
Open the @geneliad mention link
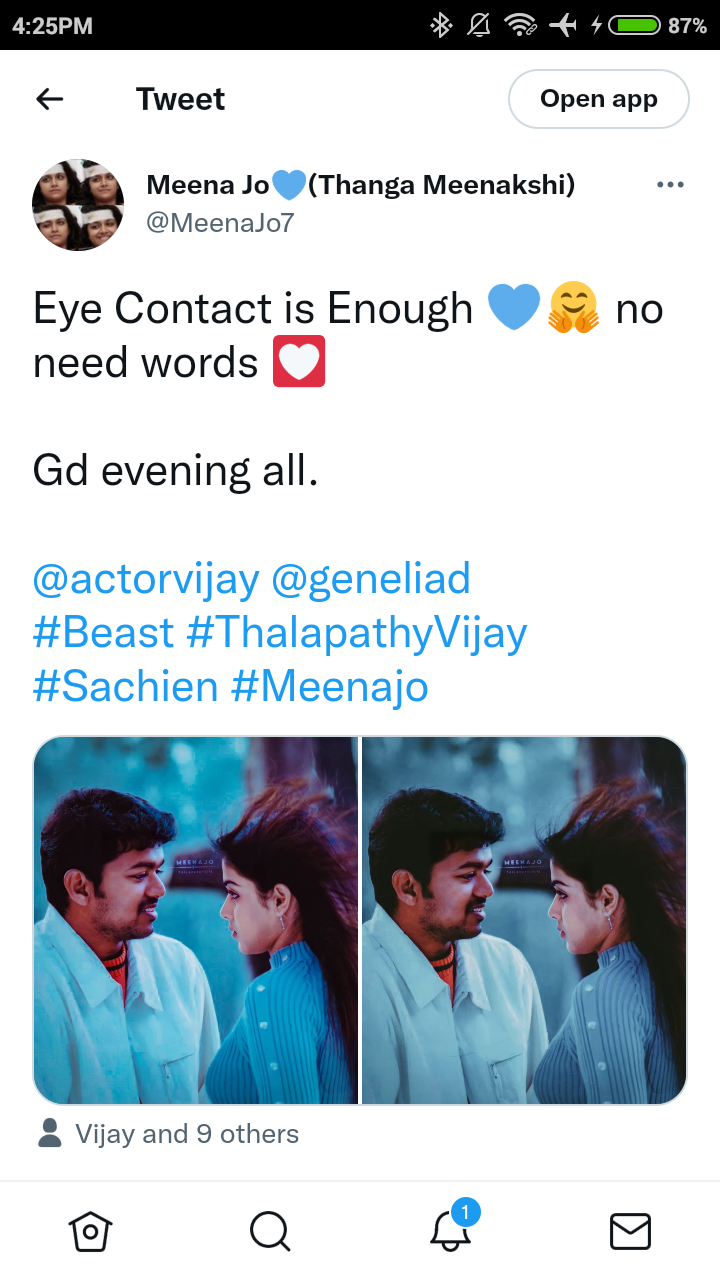[371, 579]
